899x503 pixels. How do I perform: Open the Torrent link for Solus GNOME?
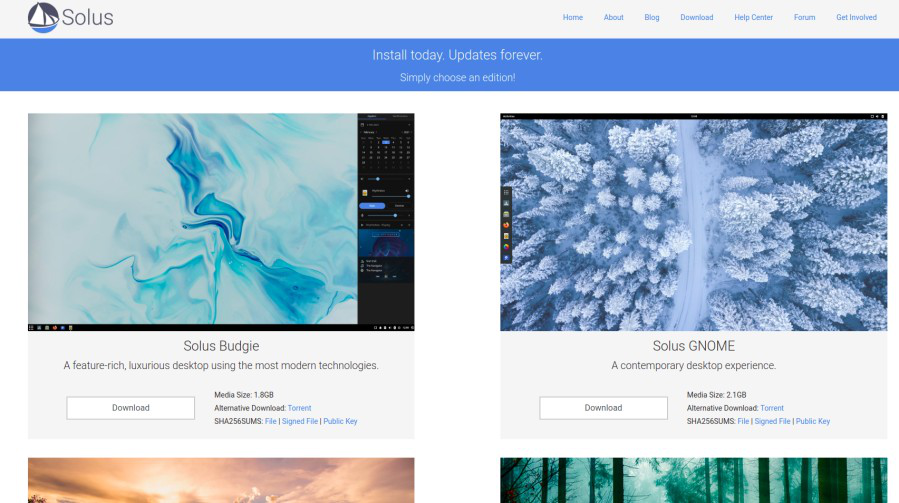[x=772, y=408]
